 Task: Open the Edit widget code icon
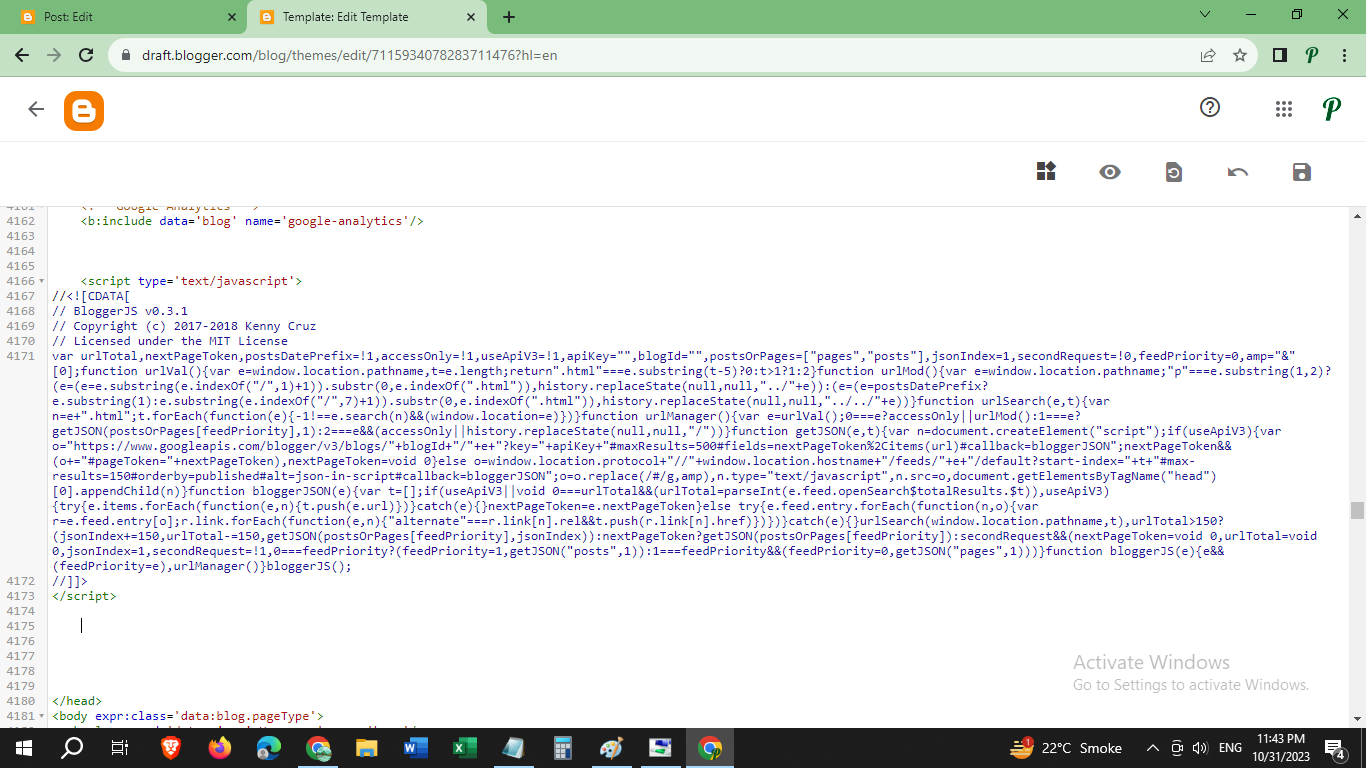[x=1046, y=172]
